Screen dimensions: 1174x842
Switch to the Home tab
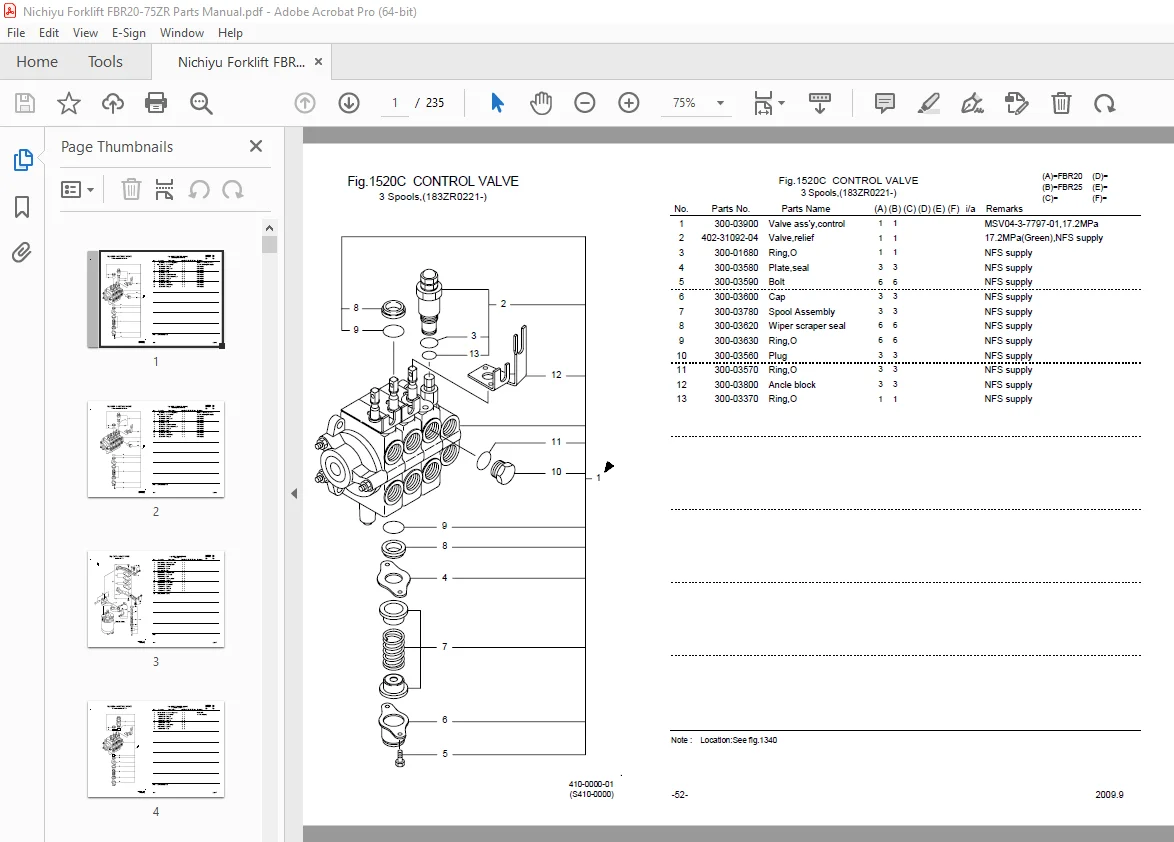(37, 62)
